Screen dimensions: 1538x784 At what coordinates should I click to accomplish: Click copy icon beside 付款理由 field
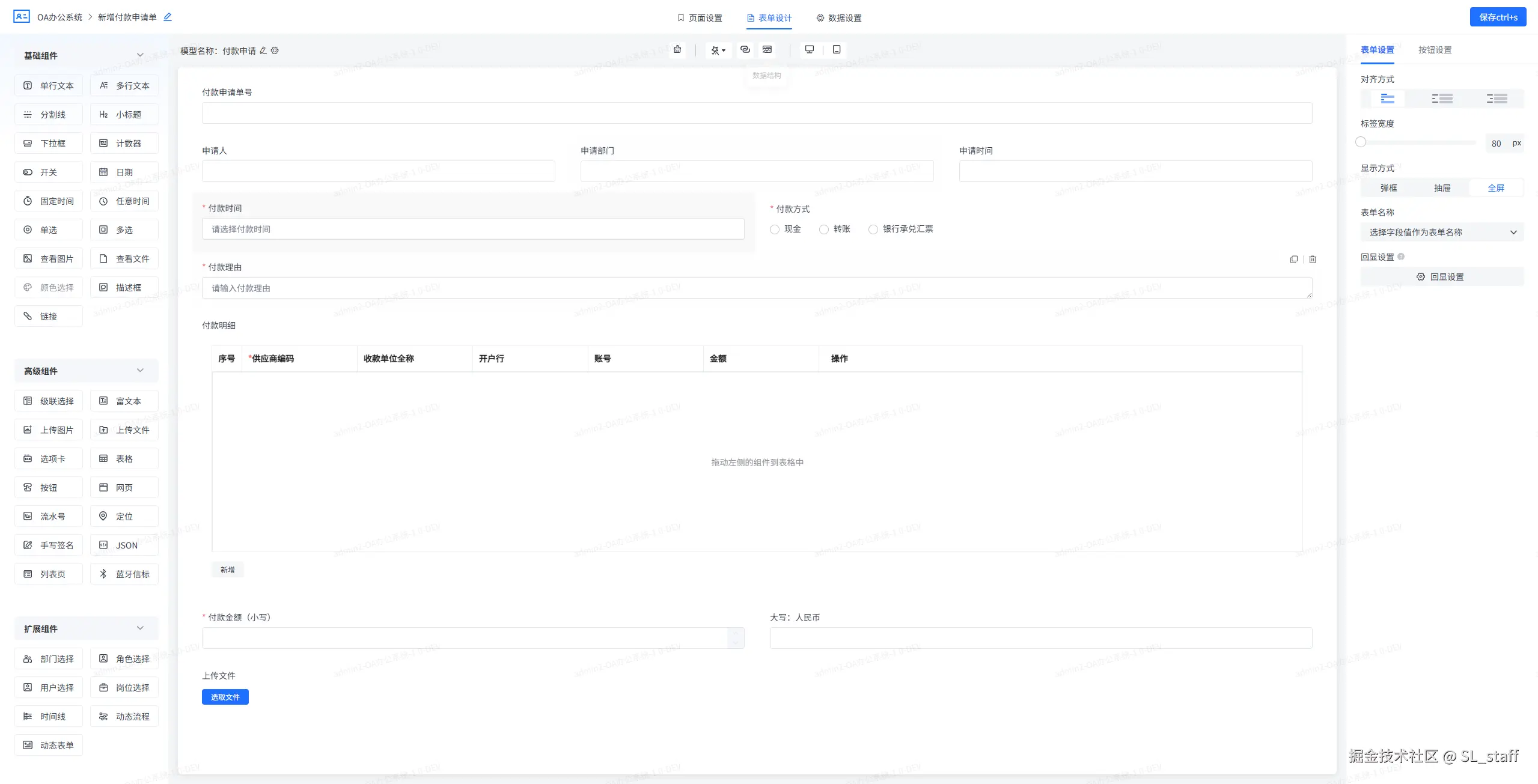coord(1294,260)
